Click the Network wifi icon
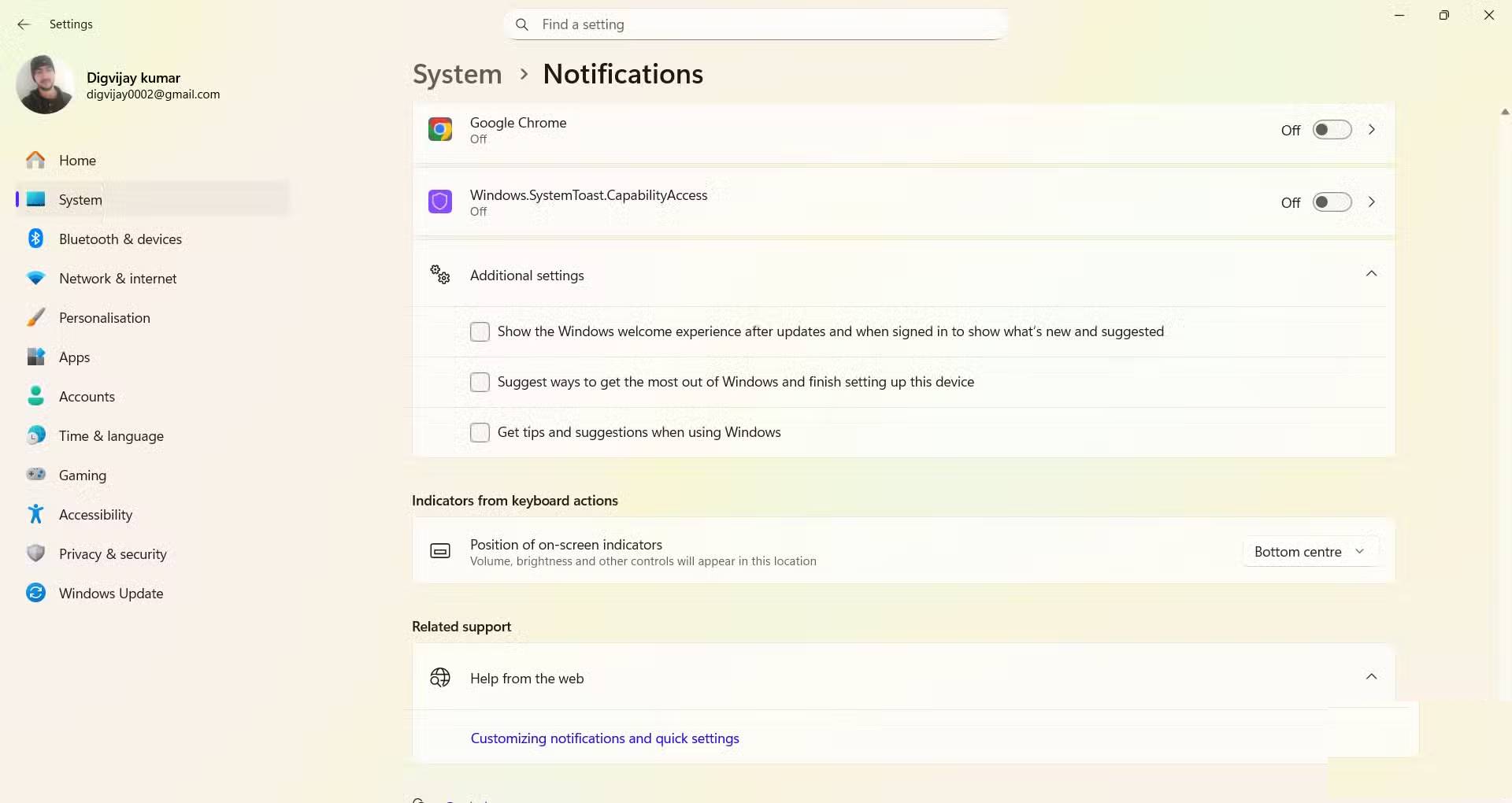1512x803 pixels. pos(35,279)
